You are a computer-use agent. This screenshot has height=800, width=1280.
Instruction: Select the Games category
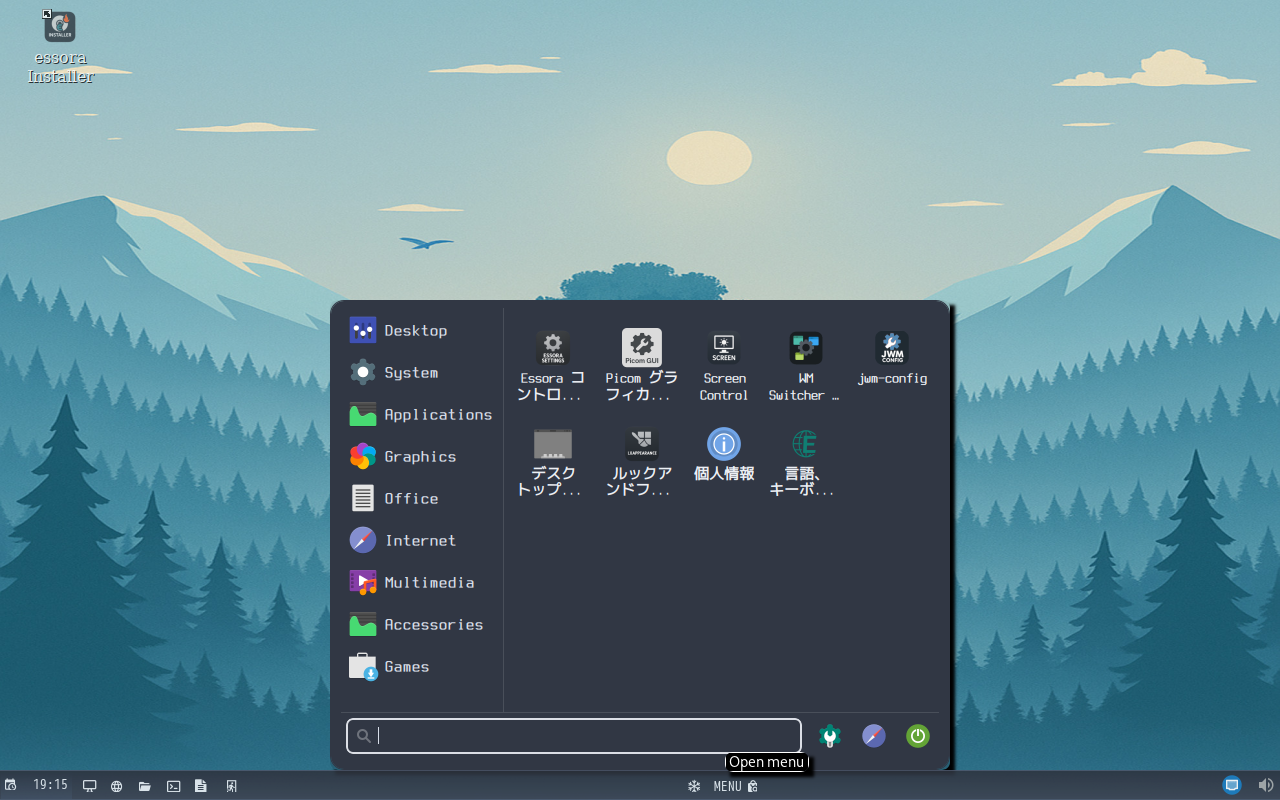coord(406,666)
